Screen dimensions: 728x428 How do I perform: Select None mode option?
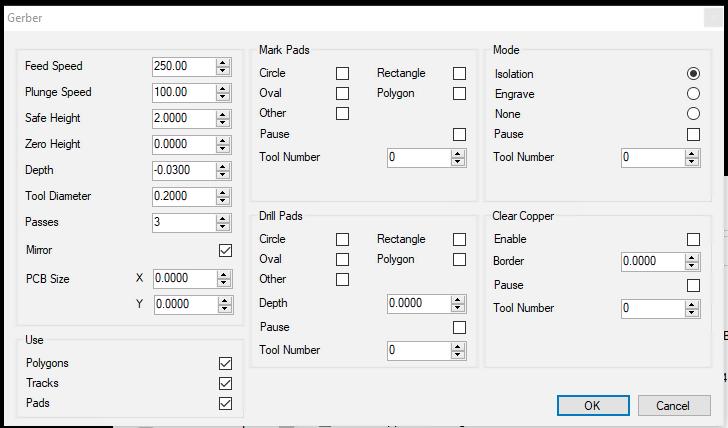coord(693,114)
